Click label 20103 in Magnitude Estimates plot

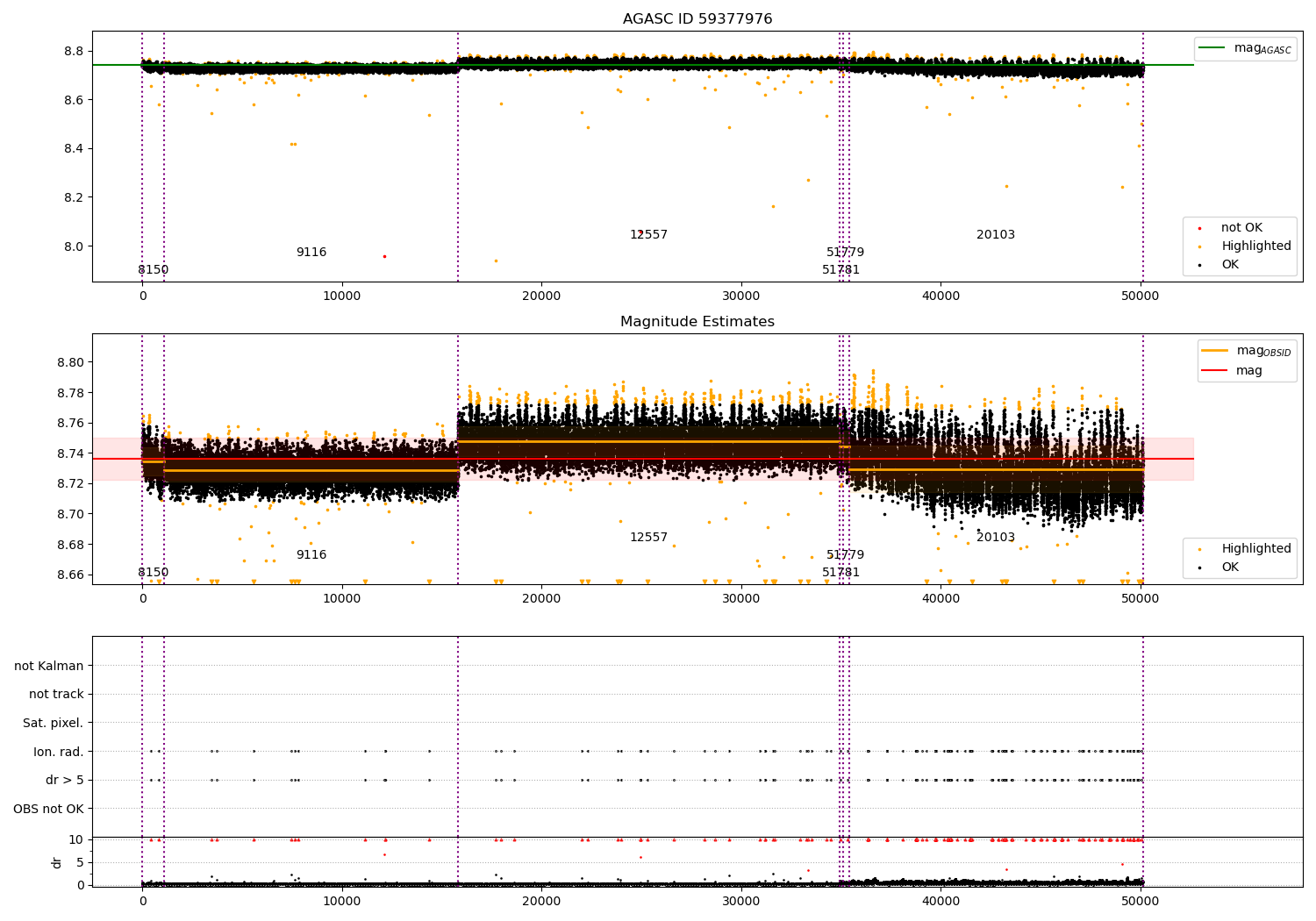tap(996, 538)
